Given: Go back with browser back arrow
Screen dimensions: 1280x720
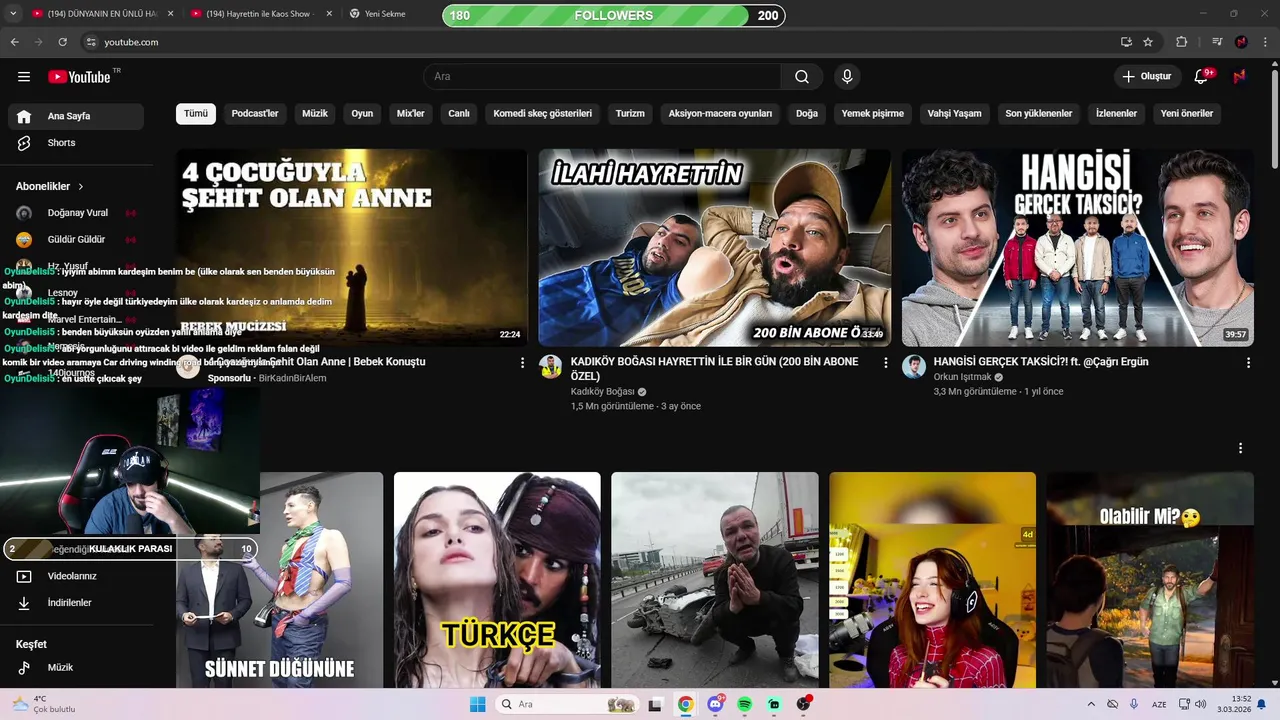Looking at the screenshot, I should pos(14,42).
